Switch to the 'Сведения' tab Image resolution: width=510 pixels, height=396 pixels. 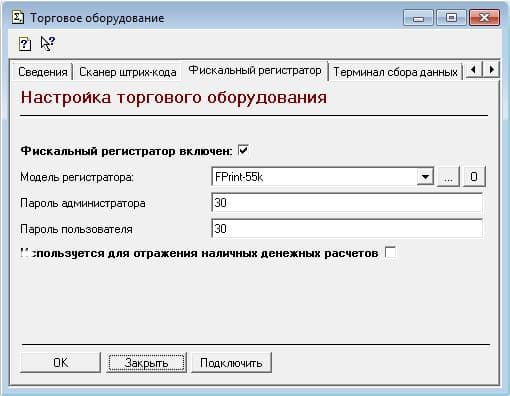(42, 72)
